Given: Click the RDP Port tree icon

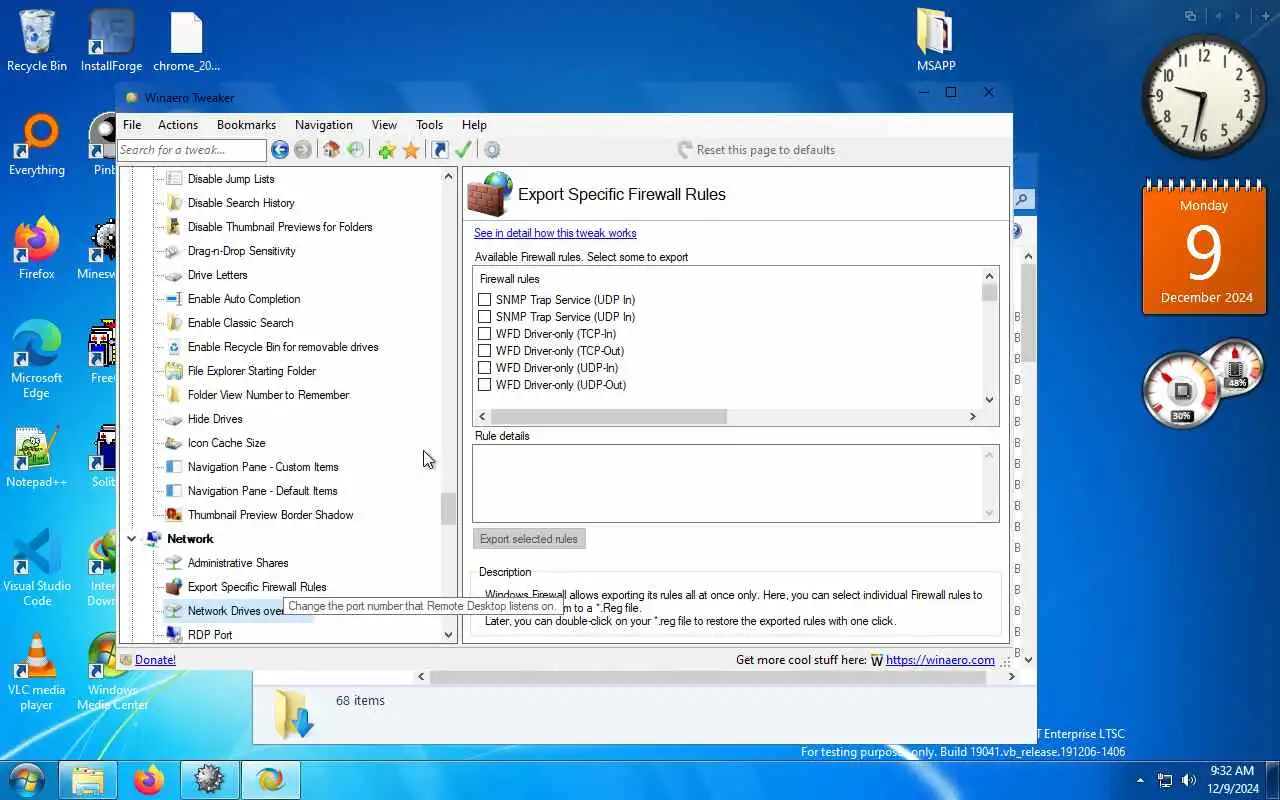Looking at the screenshot, I should [x=173, y=635].
